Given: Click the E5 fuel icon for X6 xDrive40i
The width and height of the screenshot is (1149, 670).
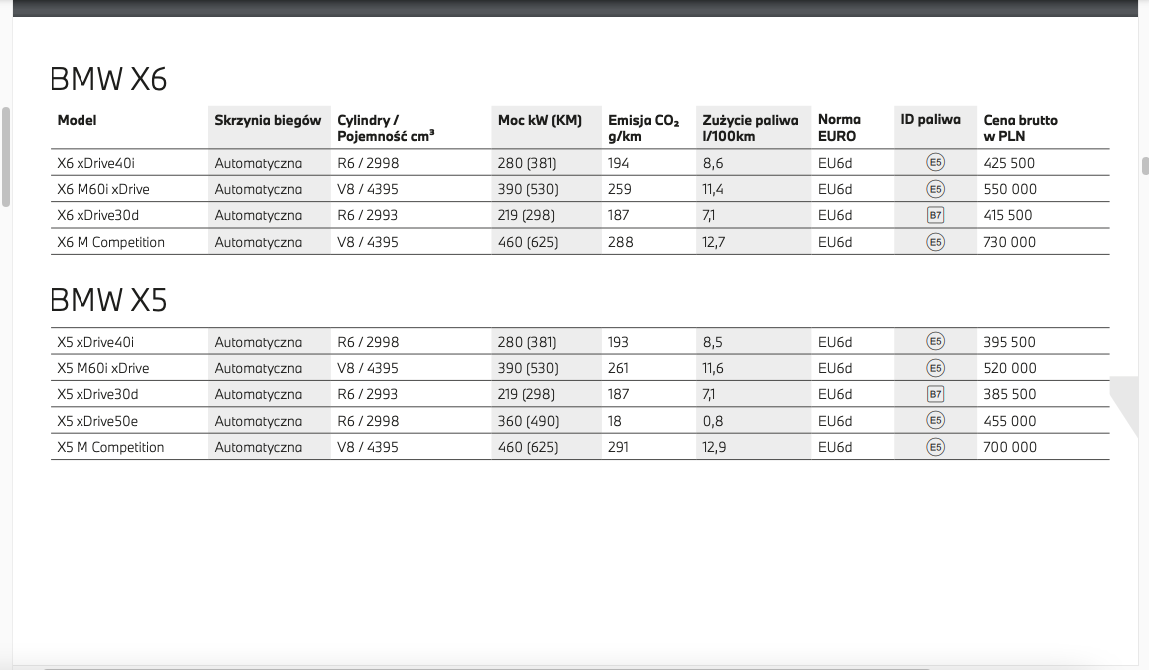Looking at the screenshot, I should pos(935,162).
